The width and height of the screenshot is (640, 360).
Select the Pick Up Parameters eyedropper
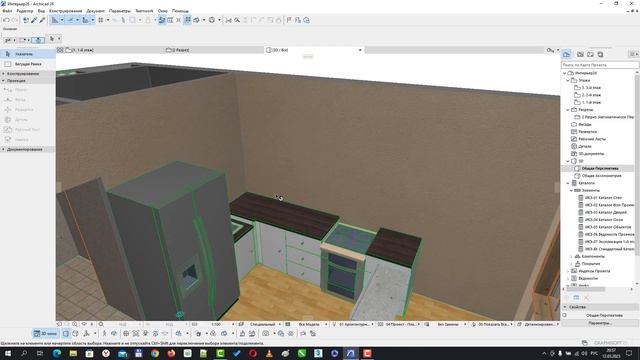coord(34,20)
